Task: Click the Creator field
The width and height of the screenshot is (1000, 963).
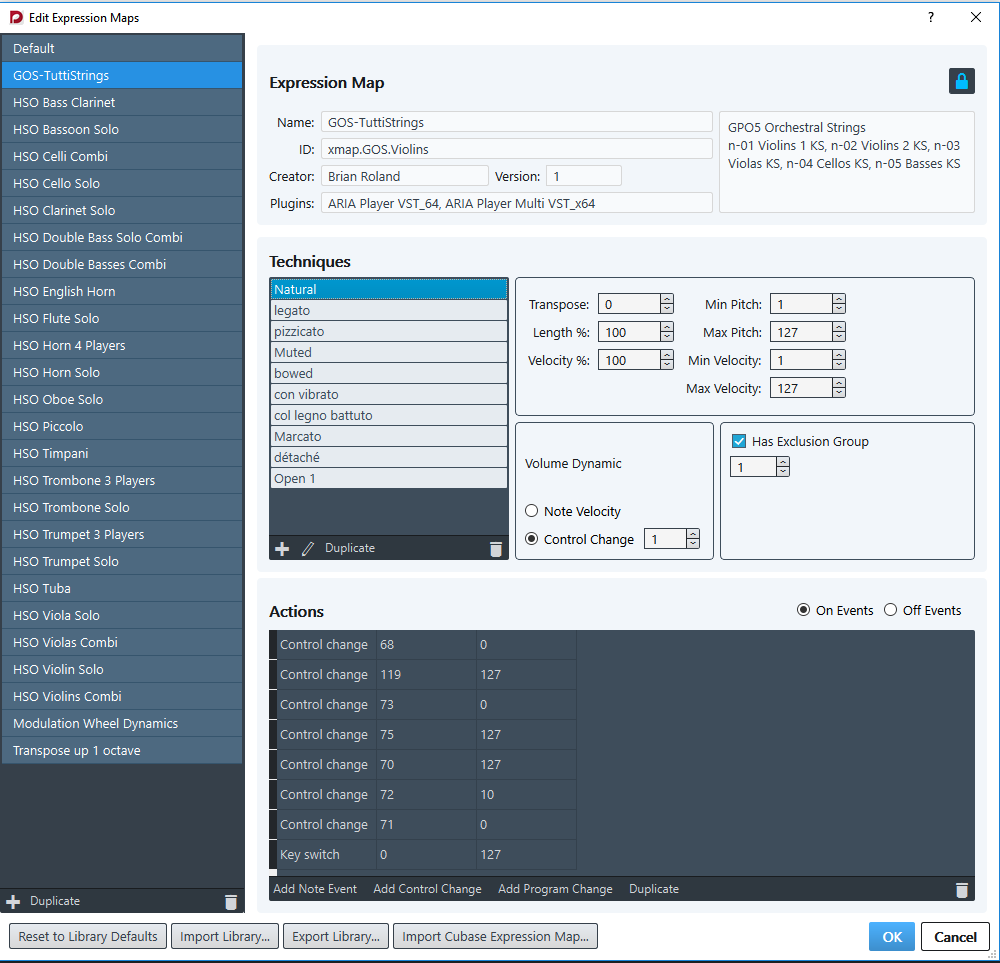Action: 404,176
